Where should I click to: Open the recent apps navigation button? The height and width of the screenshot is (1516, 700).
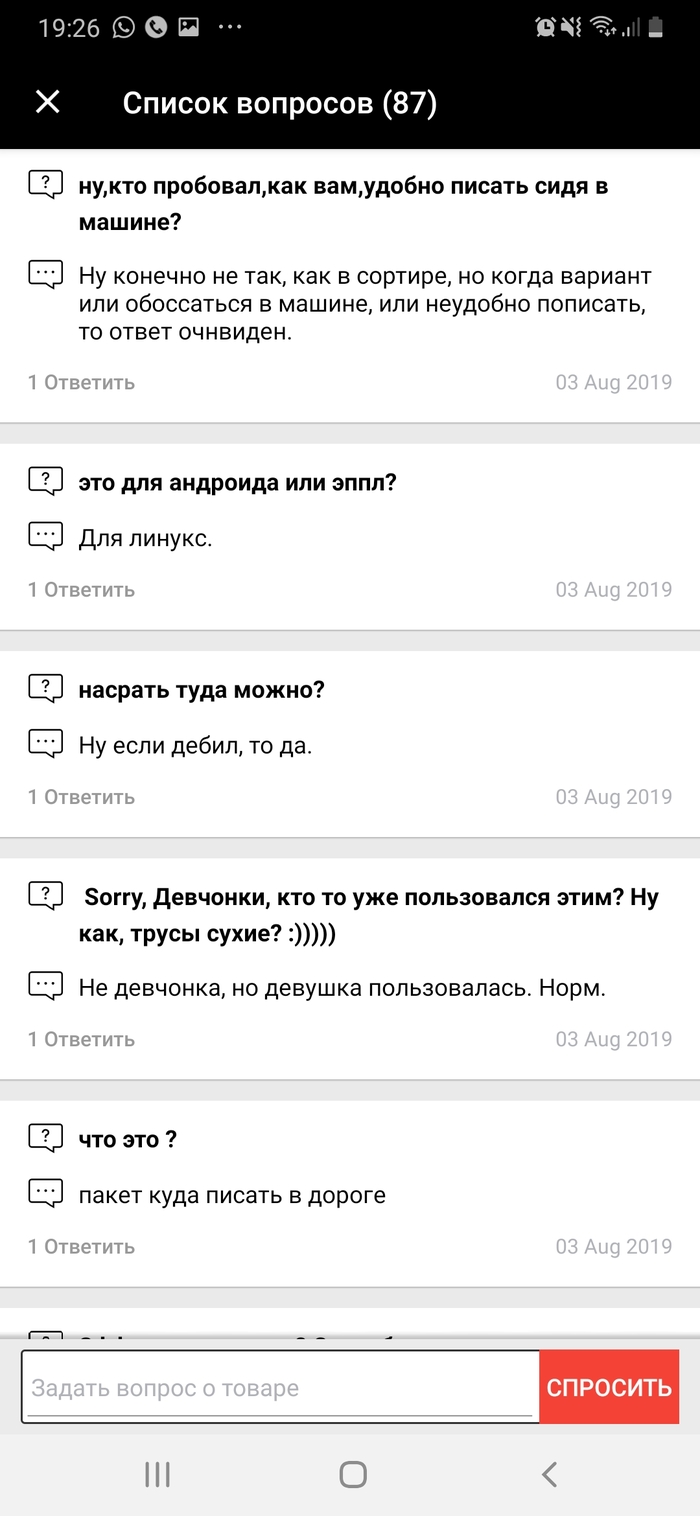[x=157, y=1474]
